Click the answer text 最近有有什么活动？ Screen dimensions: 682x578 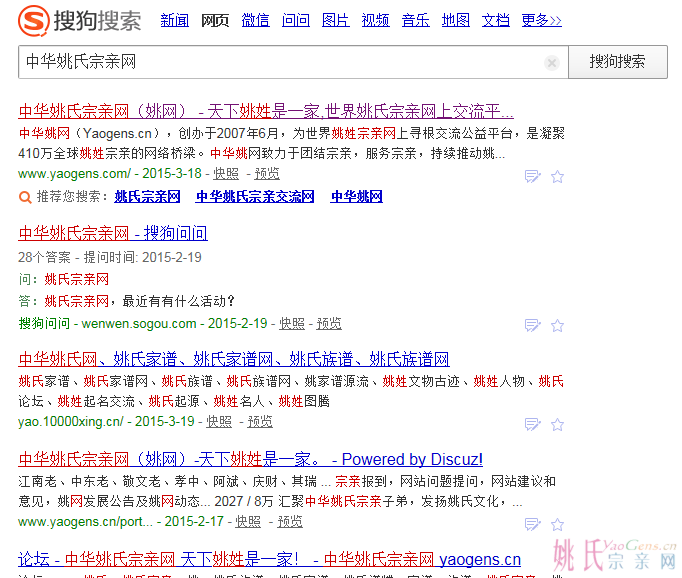[x=179, y=301]
